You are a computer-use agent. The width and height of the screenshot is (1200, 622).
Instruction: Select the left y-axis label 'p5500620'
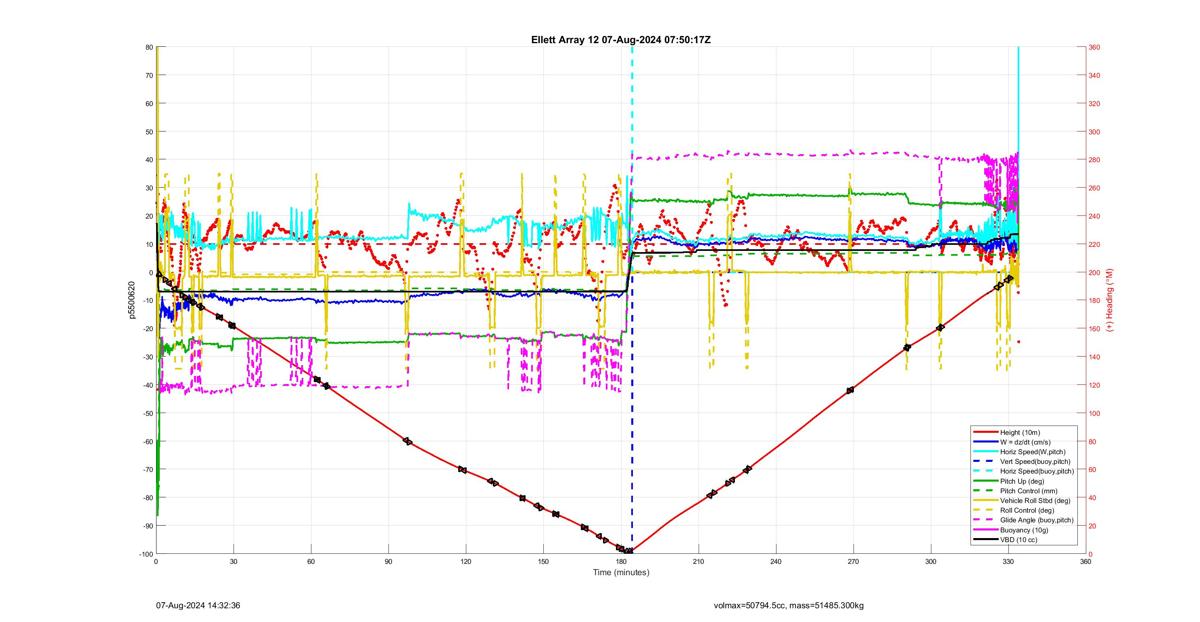[130, 300]
